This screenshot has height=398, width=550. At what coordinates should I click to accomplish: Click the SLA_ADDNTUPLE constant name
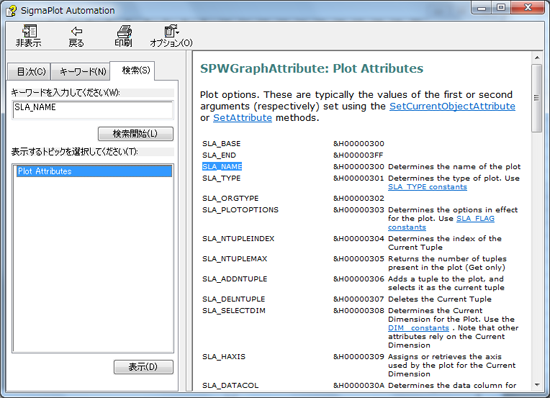pyautogui.click(x=235, y=279)
